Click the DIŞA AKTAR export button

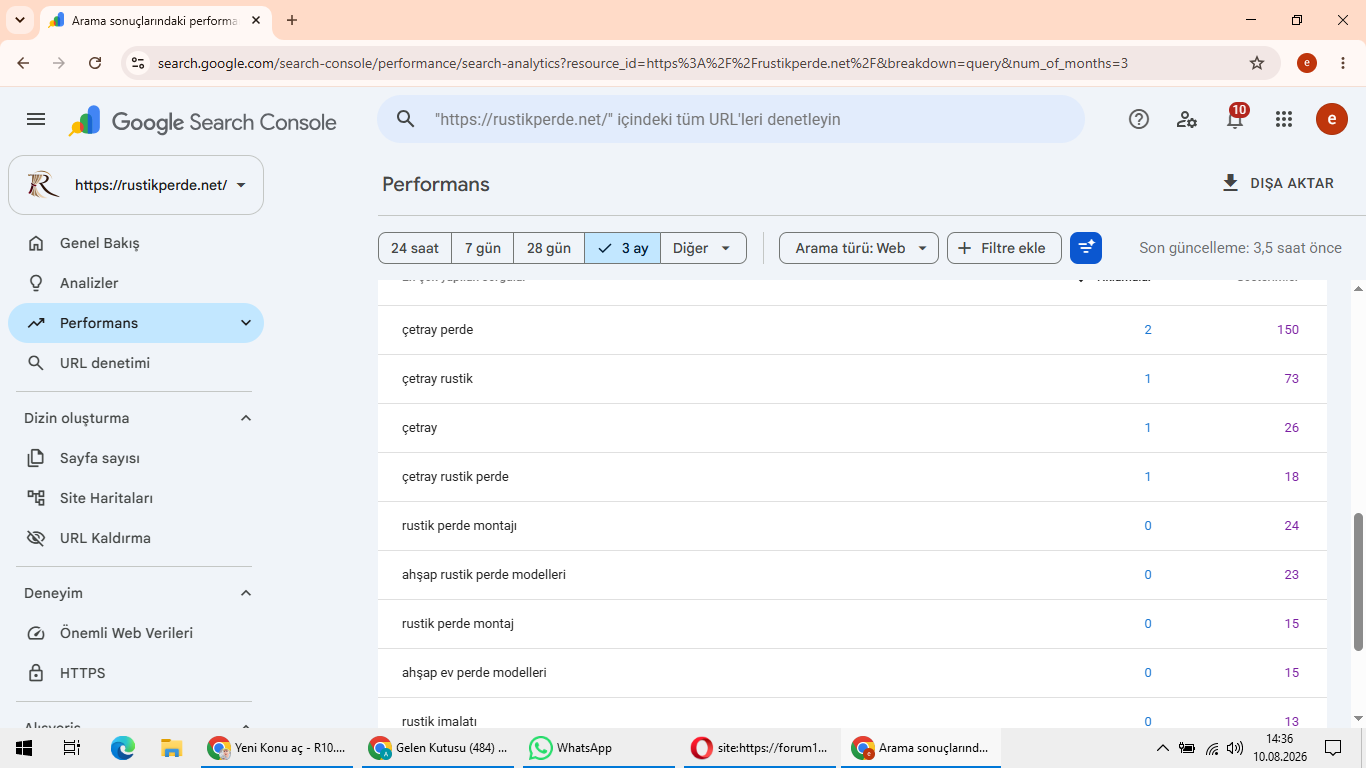[1278, 183]
